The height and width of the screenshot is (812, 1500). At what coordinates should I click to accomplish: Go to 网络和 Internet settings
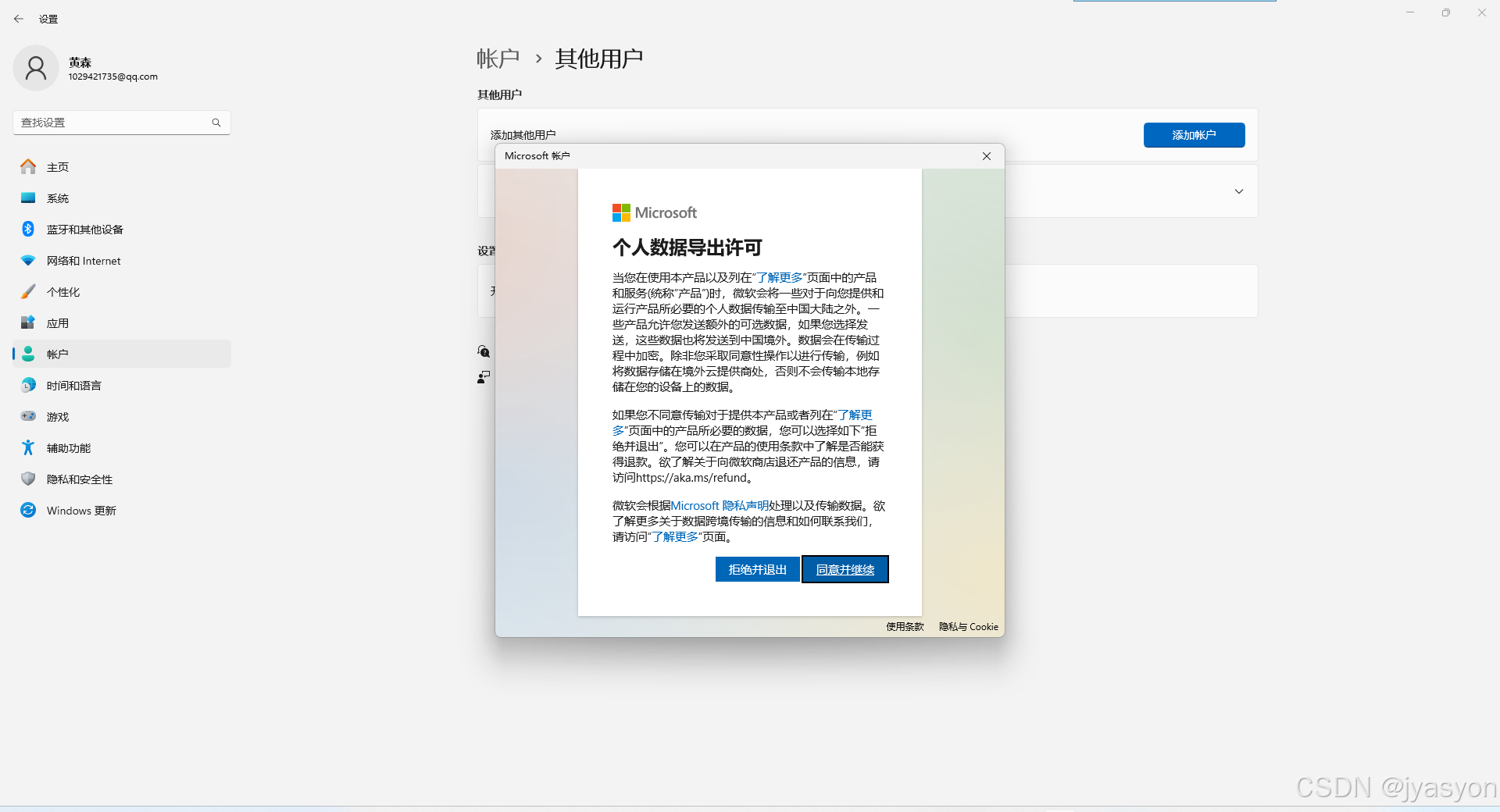pyautogui.click(x=122, y=260)
